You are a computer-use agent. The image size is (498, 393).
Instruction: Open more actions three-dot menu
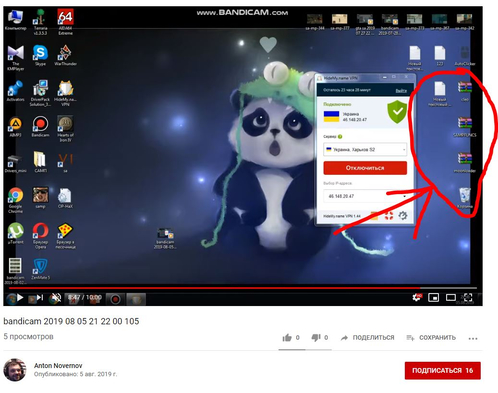coord(473,338)
